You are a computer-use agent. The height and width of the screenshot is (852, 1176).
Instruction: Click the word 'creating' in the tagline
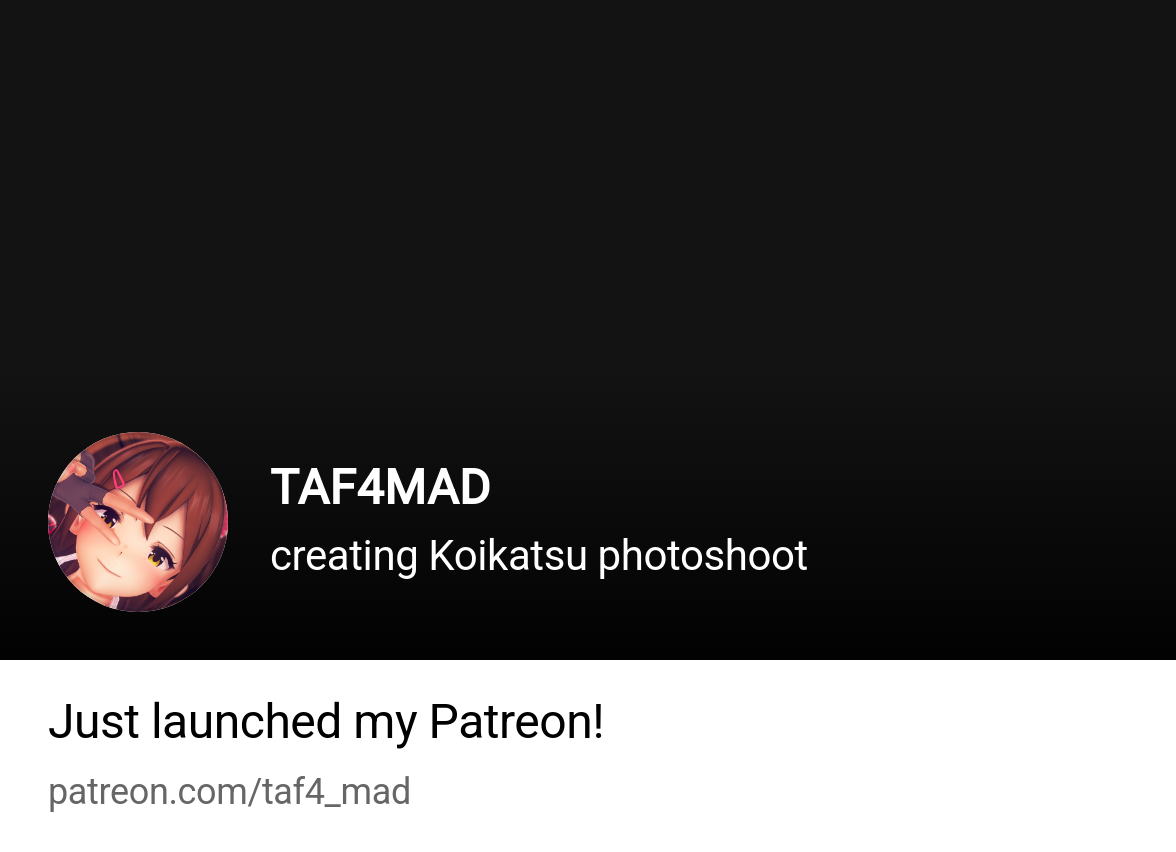344,557
